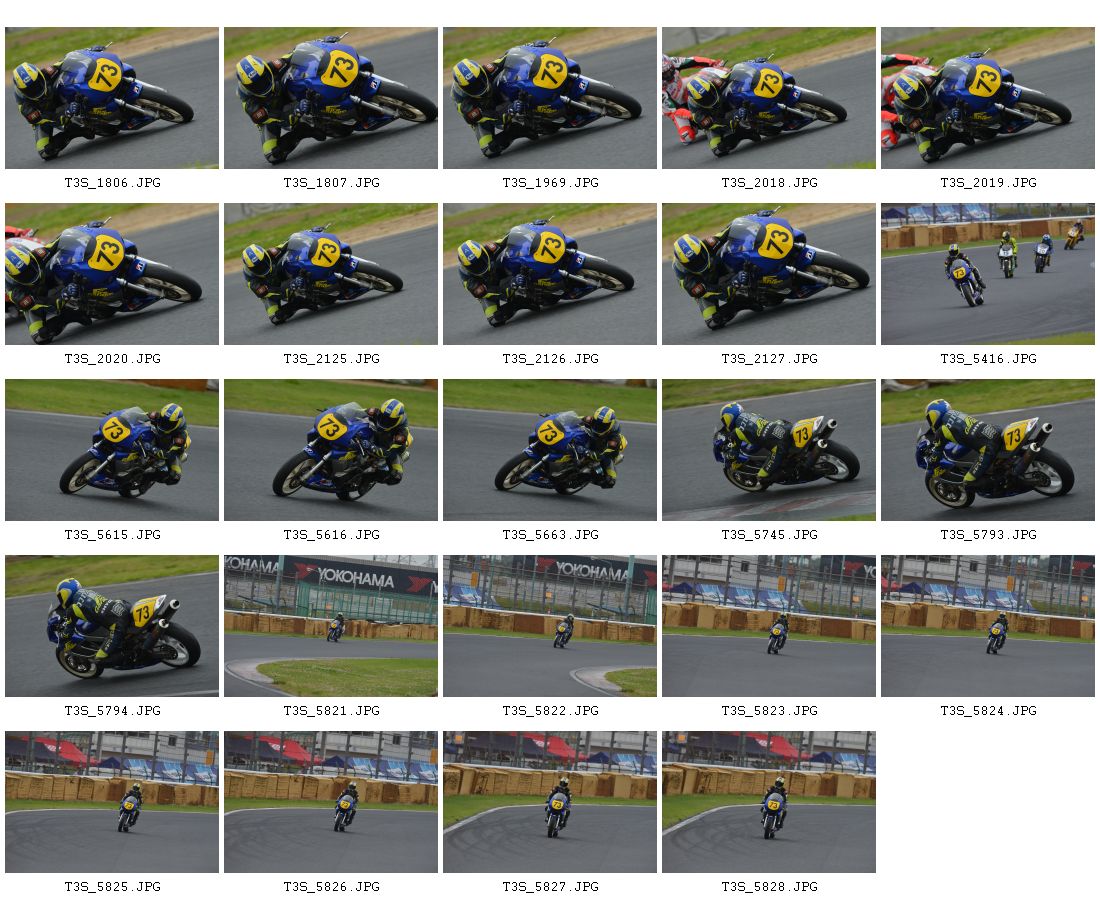
Task: Click thumbnail image T3S_1969.JPG
Action: [x=550, y=98]
